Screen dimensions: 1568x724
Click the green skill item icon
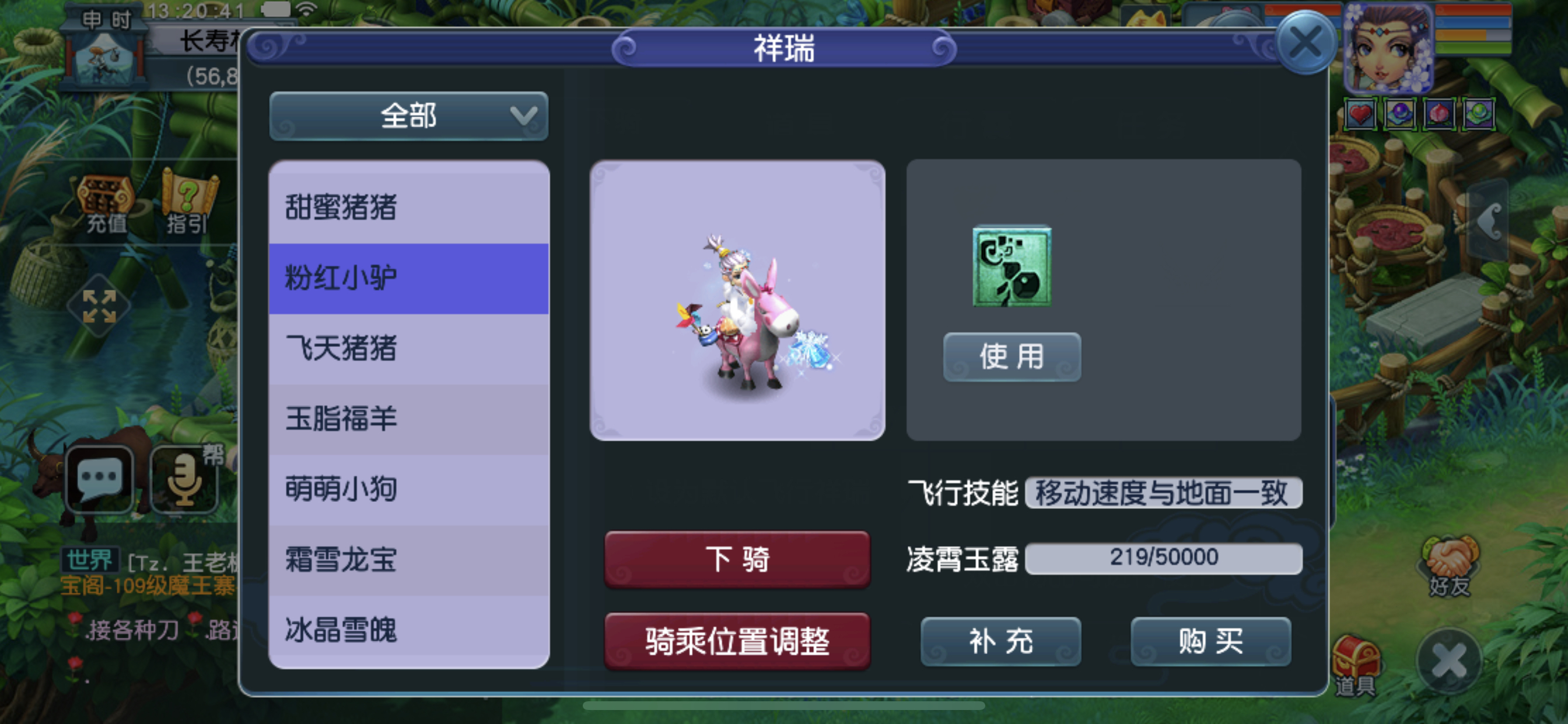point(1012,266)
